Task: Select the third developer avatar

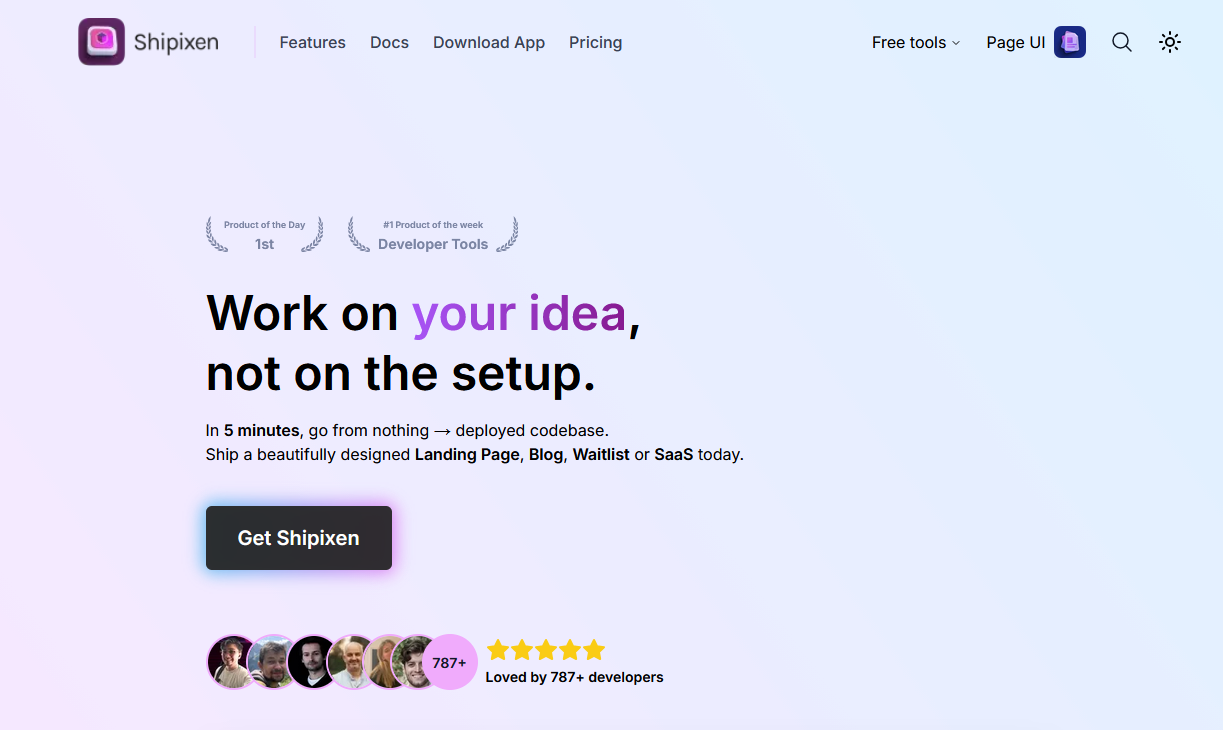Action: tap(312, 662)
